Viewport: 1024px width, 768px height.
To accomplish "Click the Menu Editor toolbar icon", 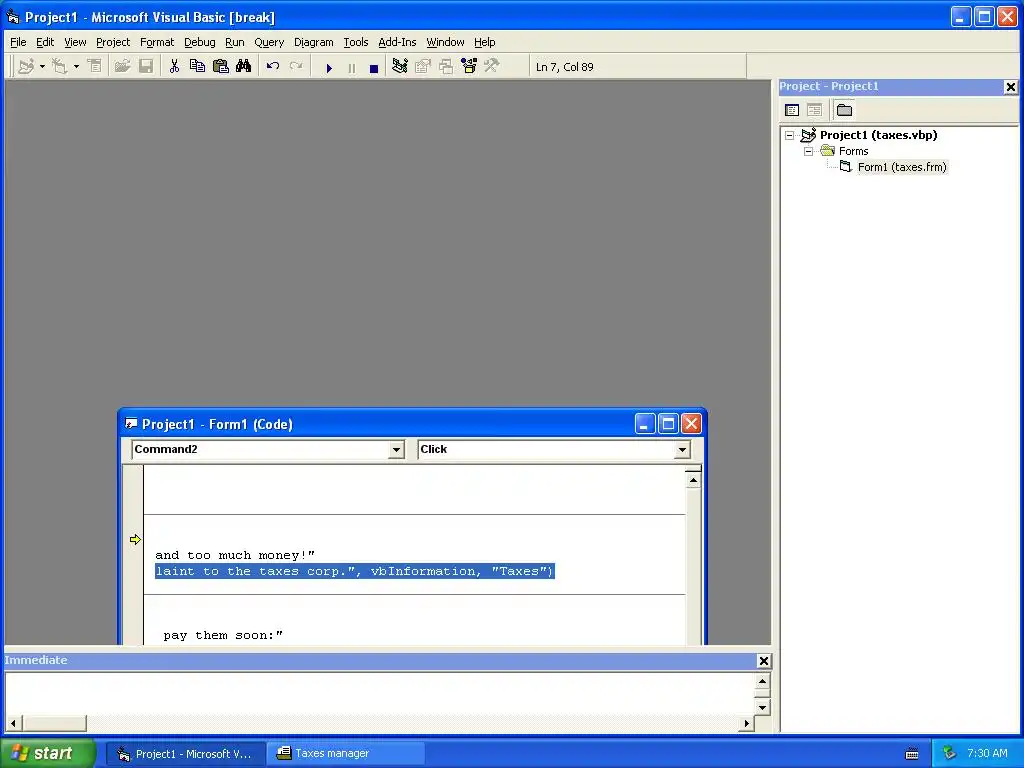I will coord(95,67).
